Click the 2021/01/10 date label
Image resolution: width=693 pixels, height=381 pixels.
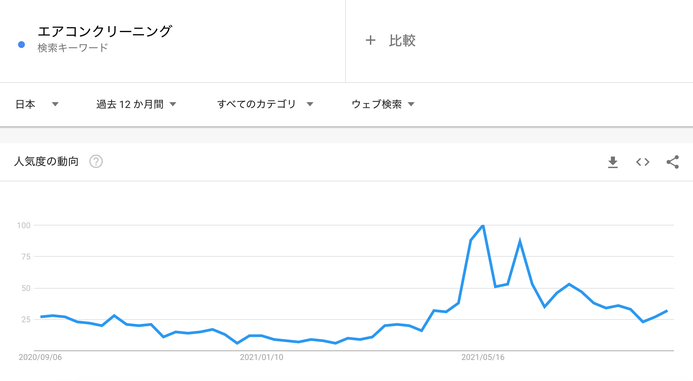[x=262, y=357]
